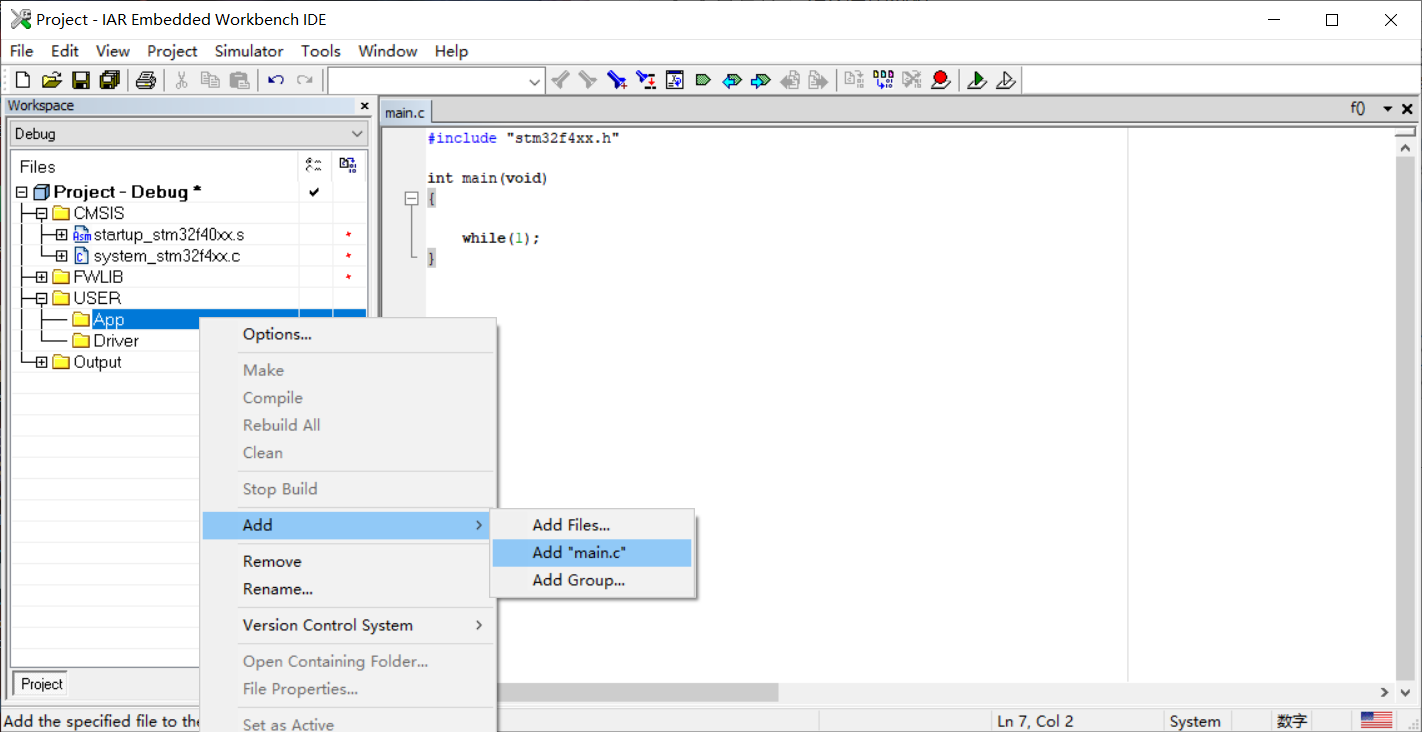
Task: Save the current file via the toolbar
Action: coord(81,80)
